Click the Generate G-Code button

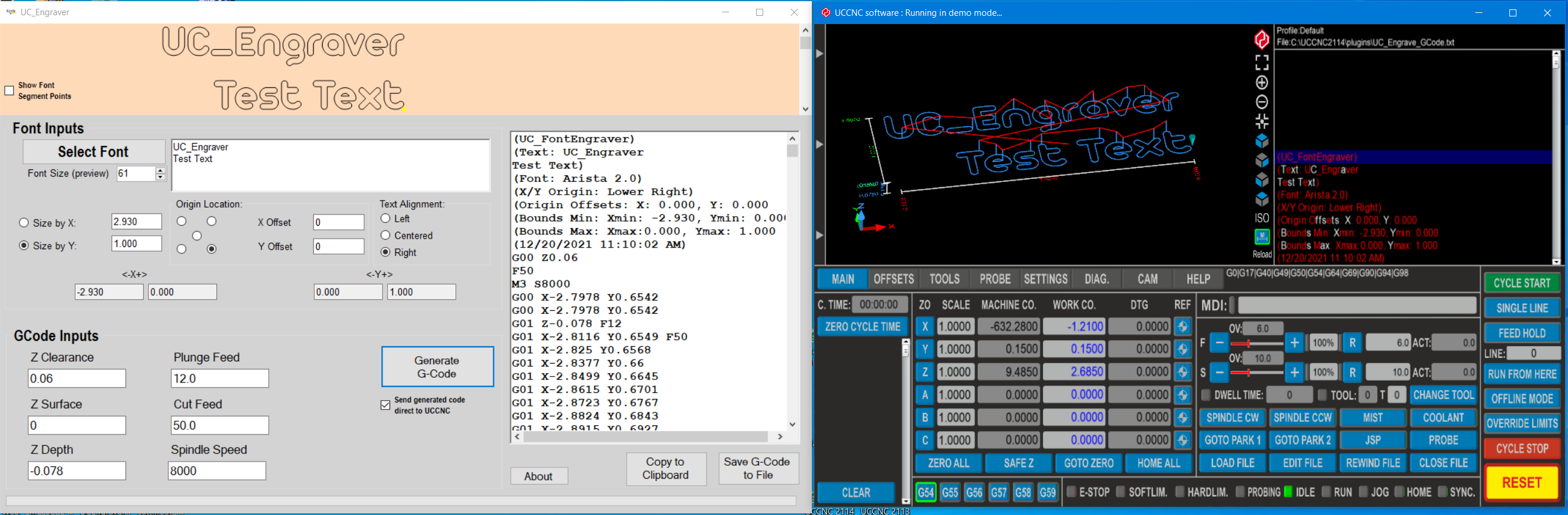click(x=437, y=367)
